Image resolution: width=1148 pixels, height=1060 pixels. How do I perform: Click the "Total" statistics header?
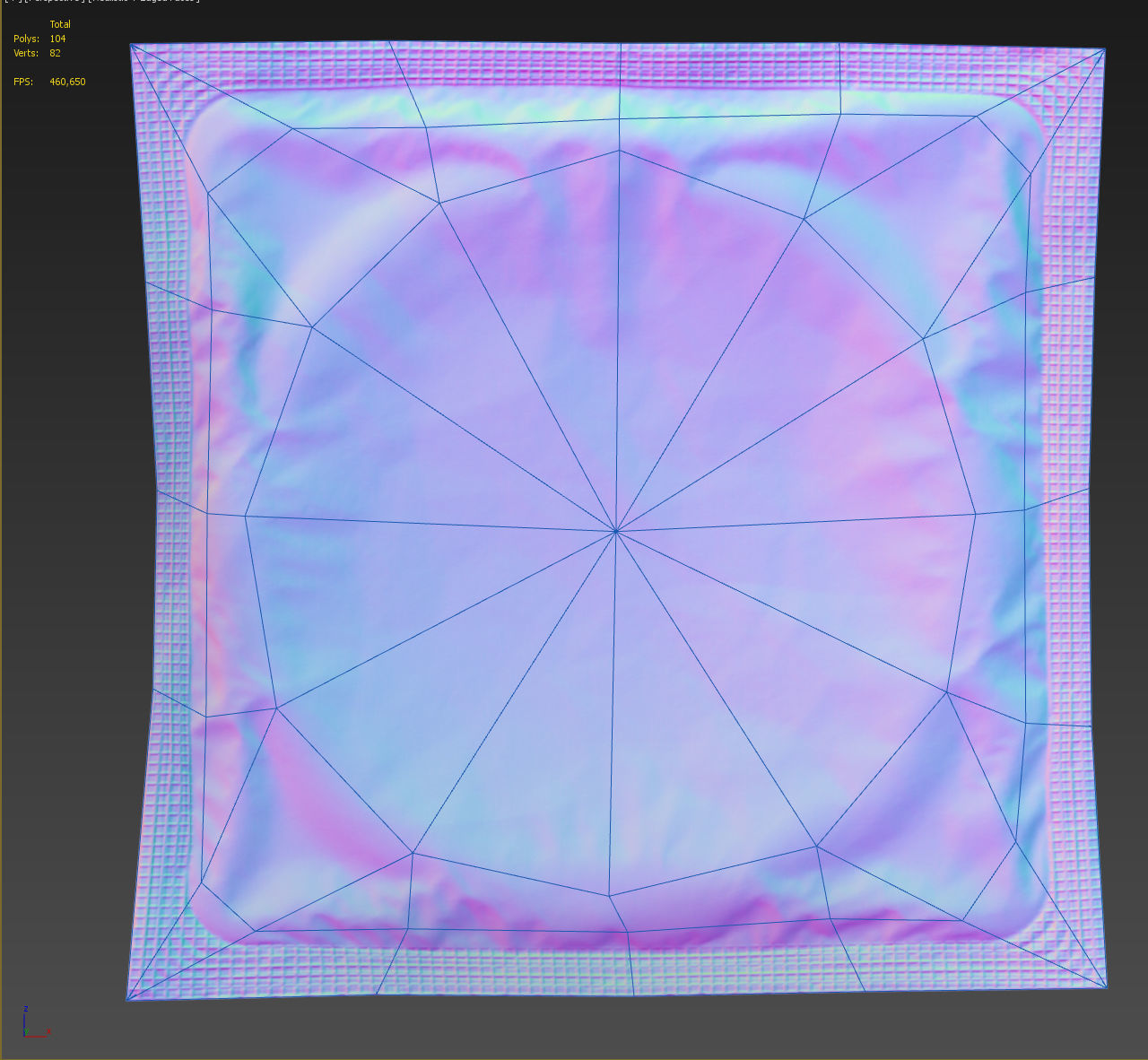point(60,24)
